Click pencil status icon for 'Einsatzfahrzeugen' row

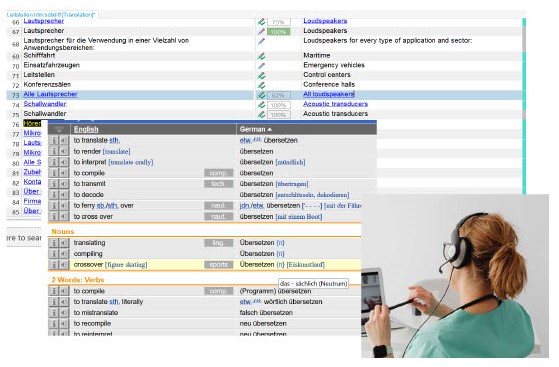tap(262, 66)
